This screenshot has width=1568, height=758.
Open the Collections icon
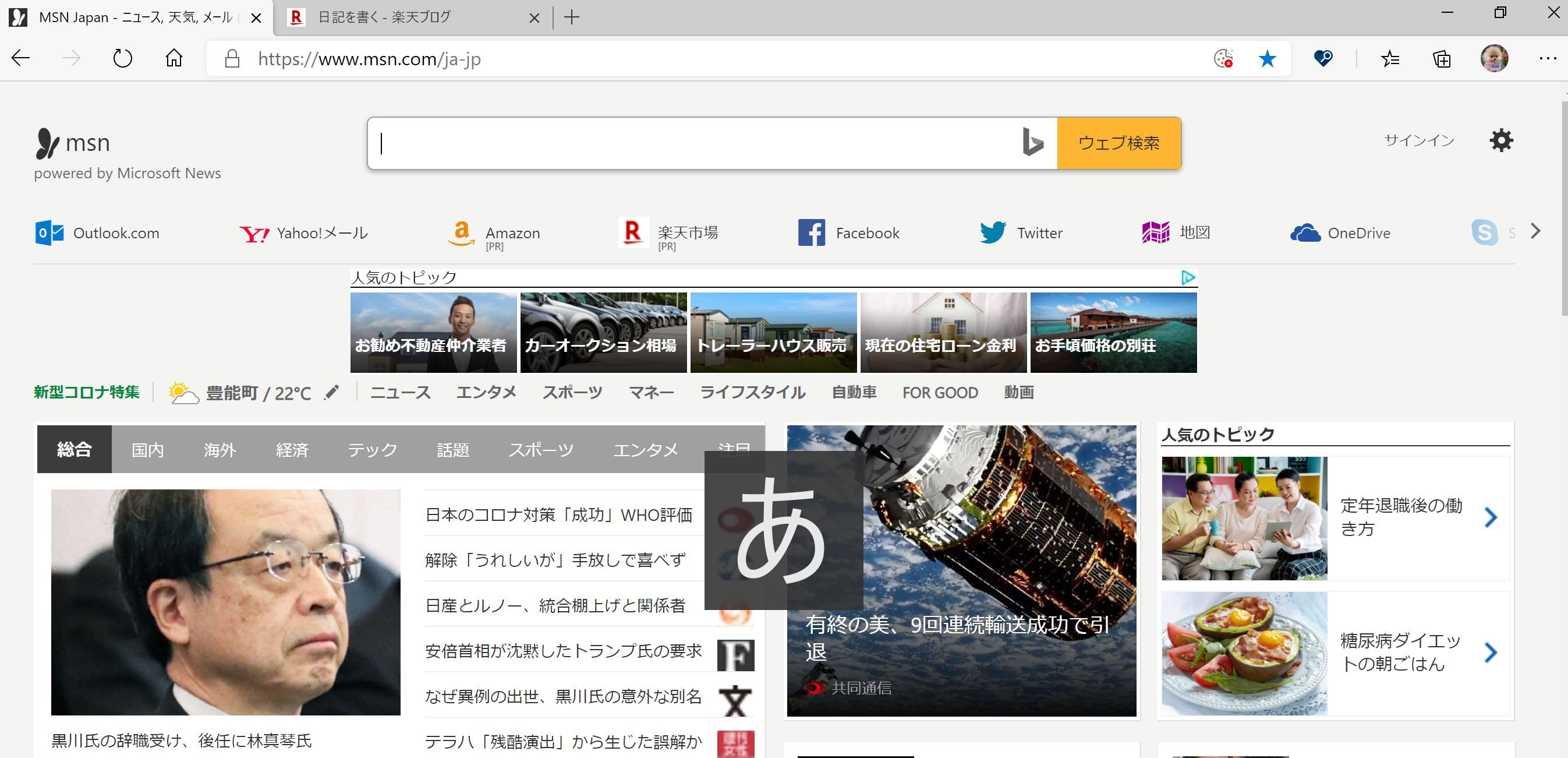pos(1442,58)
